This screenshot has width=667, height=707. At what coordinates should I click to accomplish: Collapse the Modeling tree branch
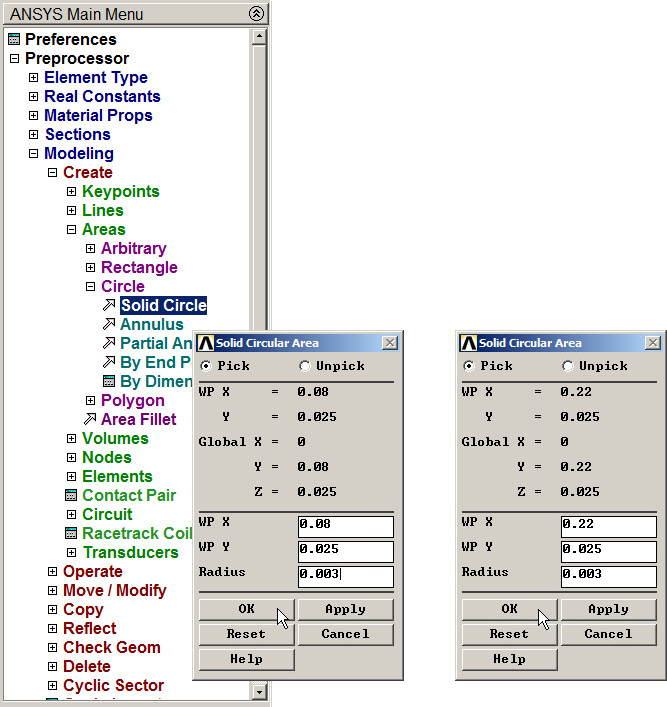34,154
